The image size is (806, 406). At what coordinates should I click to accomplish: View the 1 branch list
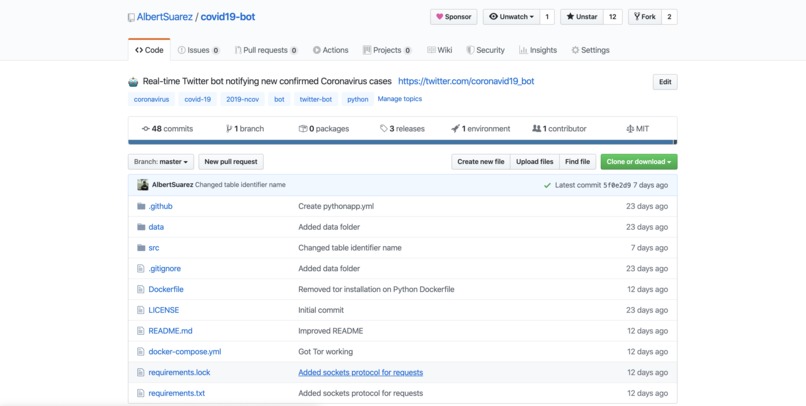point(245,128)
